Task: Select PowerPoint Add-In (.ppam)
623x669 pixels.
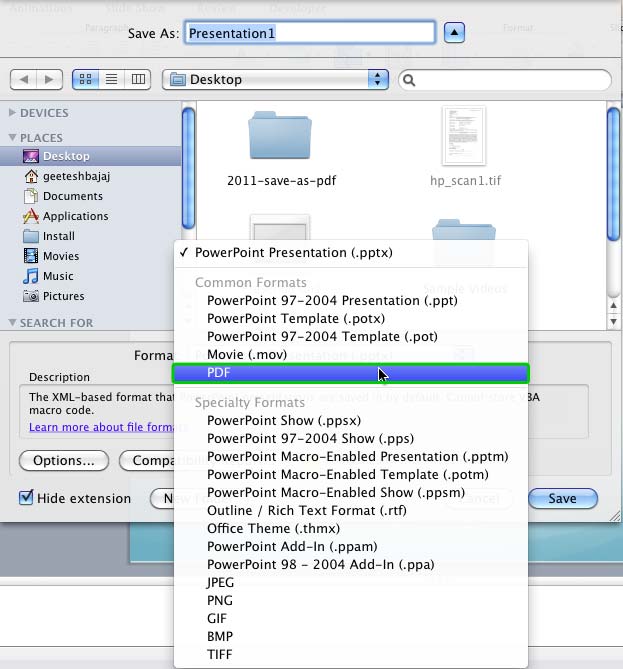Action: 351,547
